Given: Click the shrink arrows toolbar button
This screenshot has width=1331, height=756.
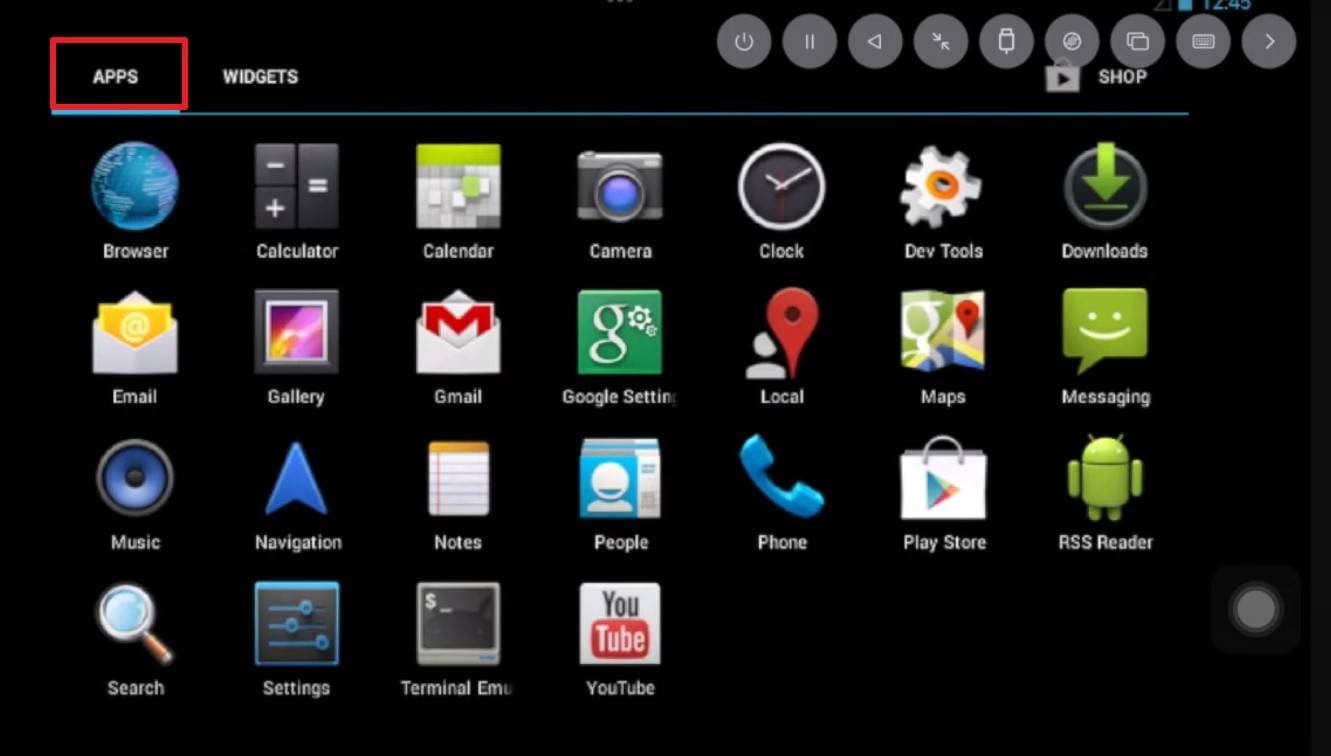Looking at the screenshot, I should 941,42.
